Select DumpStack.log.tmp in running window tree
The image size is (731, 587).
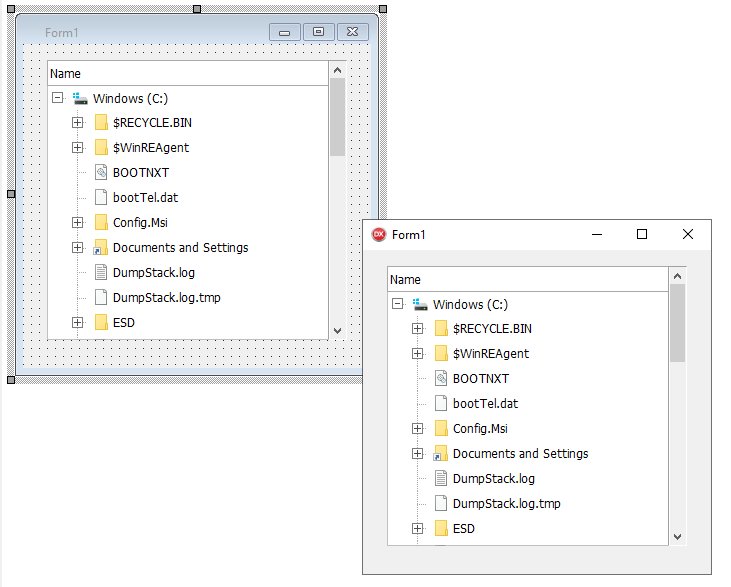(x=506, y=504)
